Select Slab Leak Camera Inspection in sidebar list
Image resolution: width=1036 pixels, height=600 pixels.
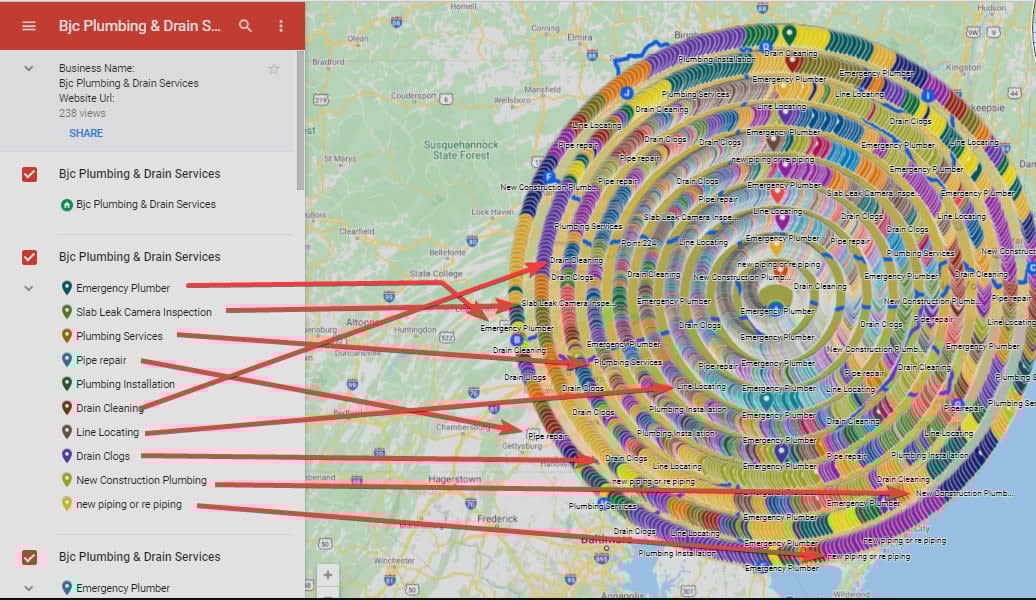144,312
